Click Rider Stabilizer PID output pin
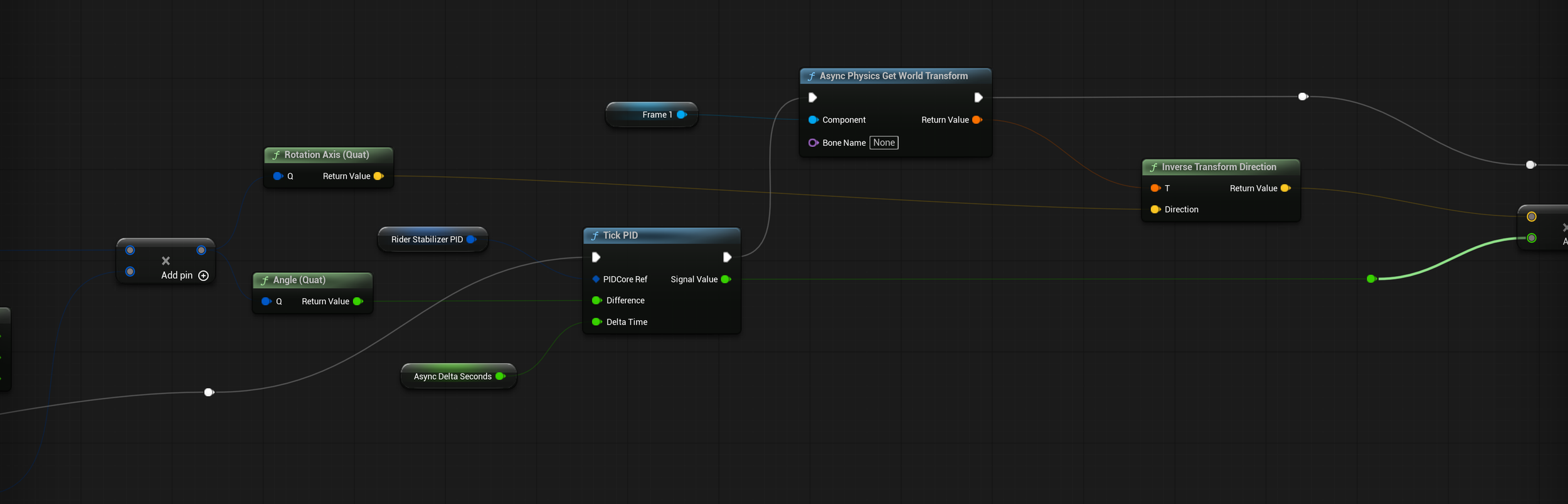This screenshot has width=1568, height=504. coord(472,240)
